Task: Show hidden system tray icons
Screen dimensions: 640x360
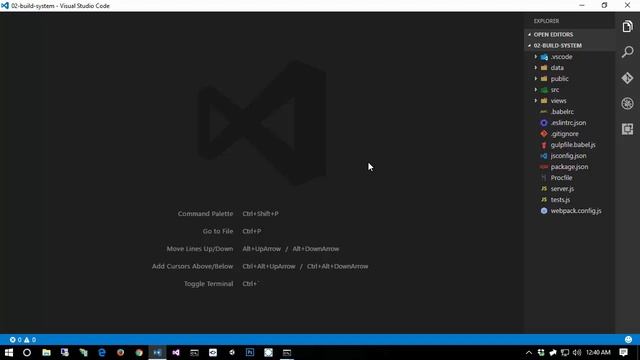Action: (529, 353)
